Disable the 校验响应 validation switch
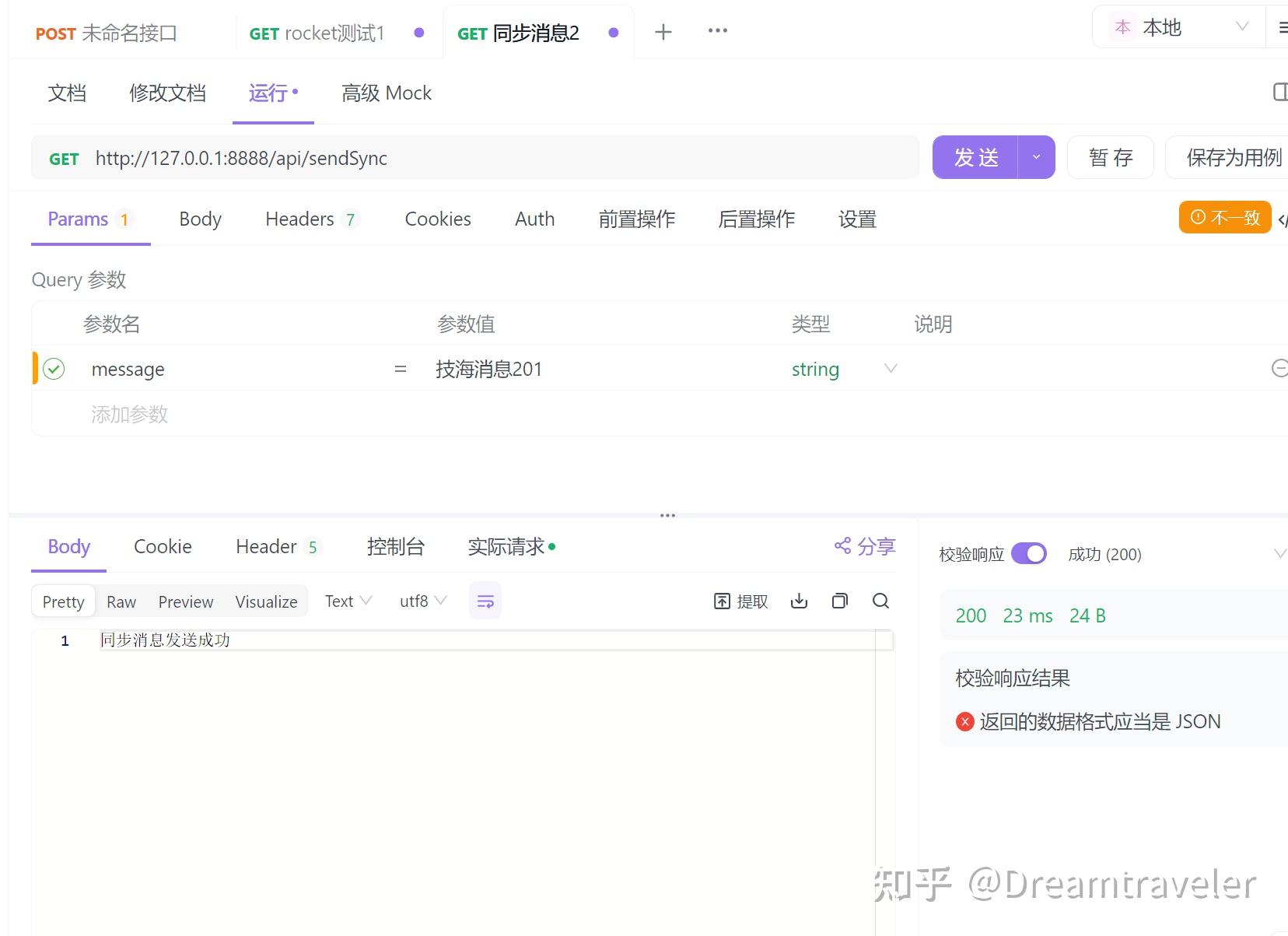The image size is (1288, 936). pyautogui.click(x=1029, y=553)
